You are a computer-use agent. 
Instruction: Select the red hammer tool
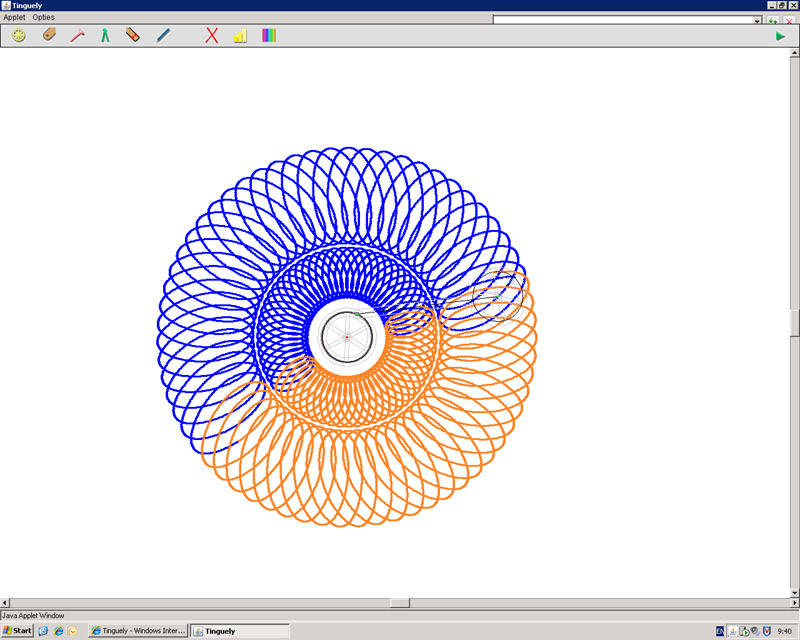(76, 36)
